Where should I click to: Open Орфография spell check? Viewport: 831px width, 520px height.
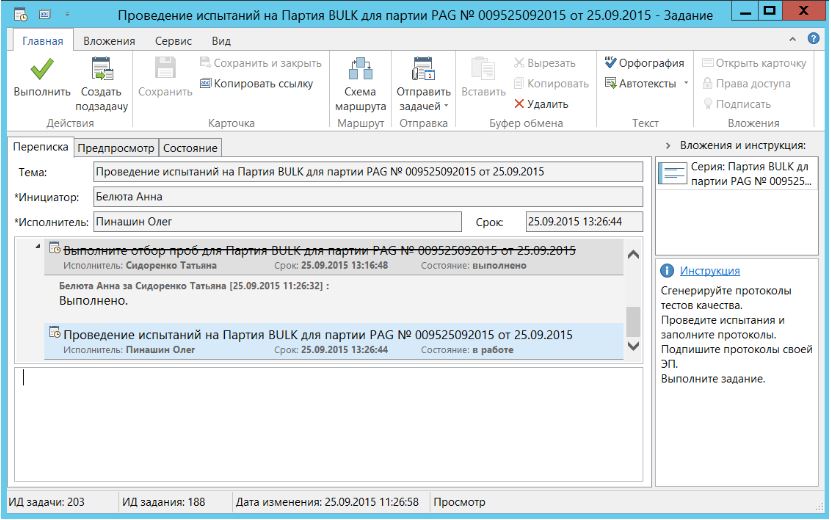pyautogui.click(x=611, y=63)
